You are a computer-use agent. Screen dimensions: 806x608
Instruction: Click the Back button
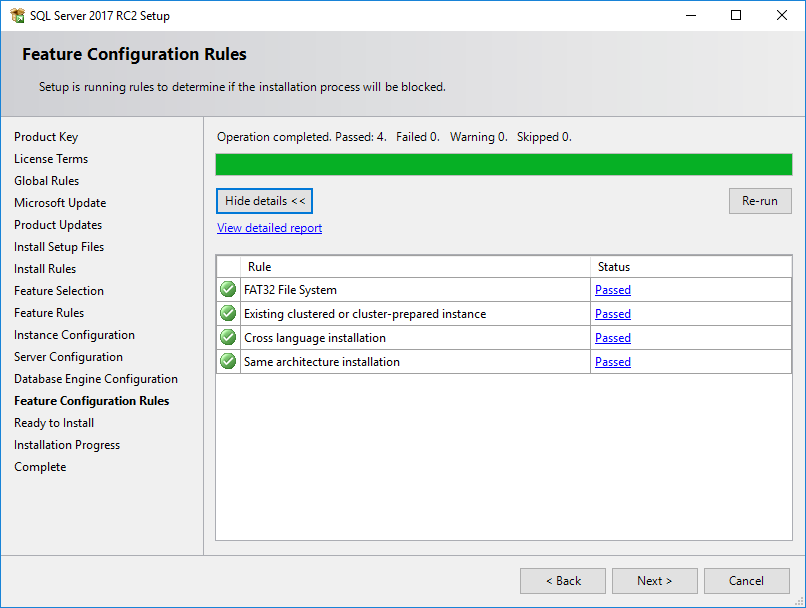563,581
